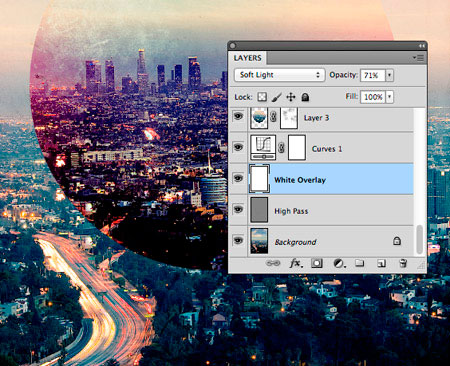Viewport: 450px width, 366px height.
Task: Select the LAYERS tab
Action: (x=247, y=58)
